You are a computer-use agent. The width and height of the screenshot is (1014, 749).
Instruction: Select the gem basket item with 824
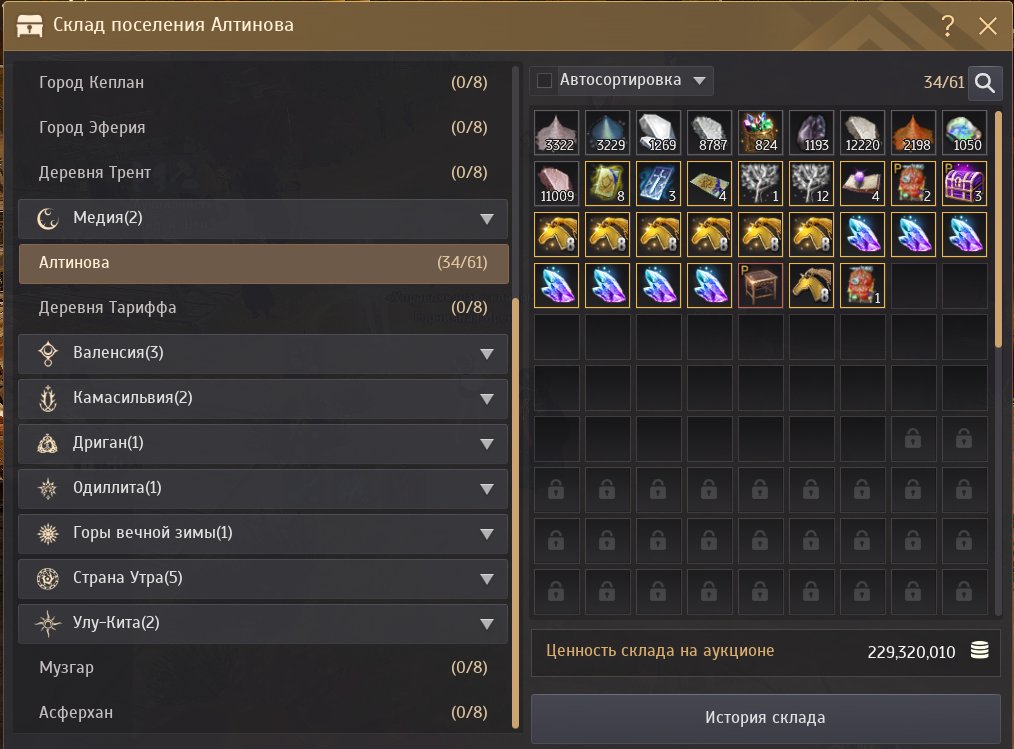tap(760, 133)
